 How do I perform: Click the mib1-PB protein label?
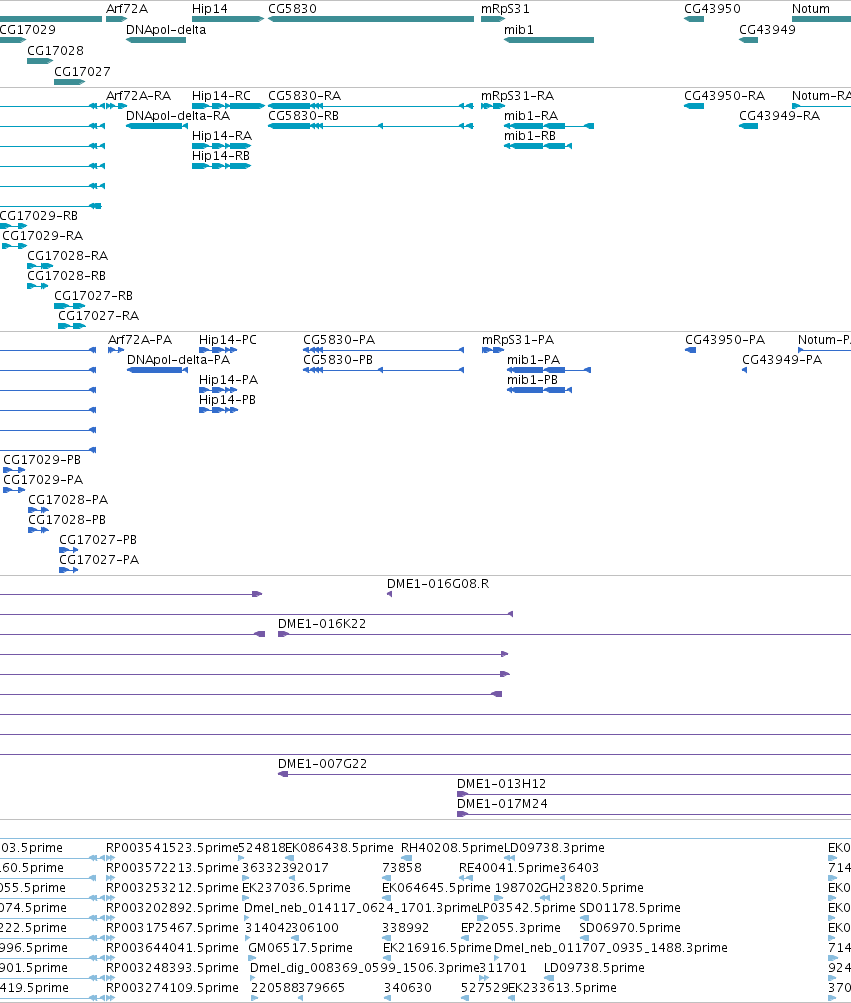[532, 380]
